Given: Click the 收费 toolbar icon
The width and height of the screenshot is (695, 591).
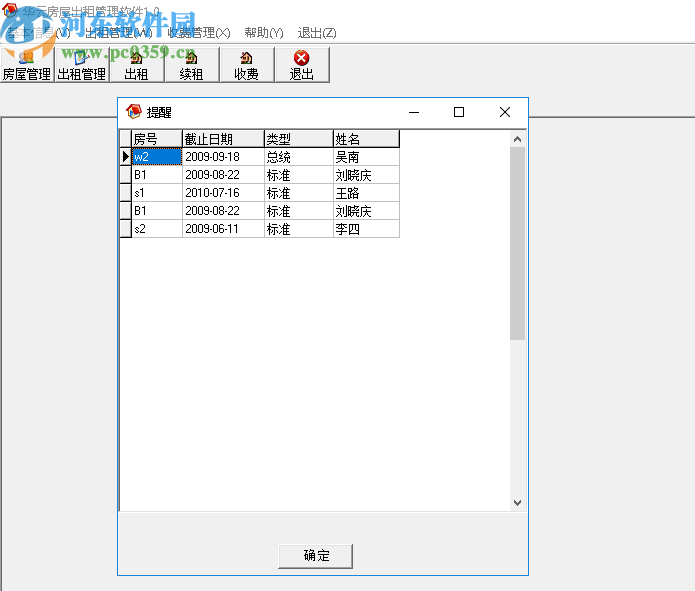Looking at the screenshot, I should (246, 65).
